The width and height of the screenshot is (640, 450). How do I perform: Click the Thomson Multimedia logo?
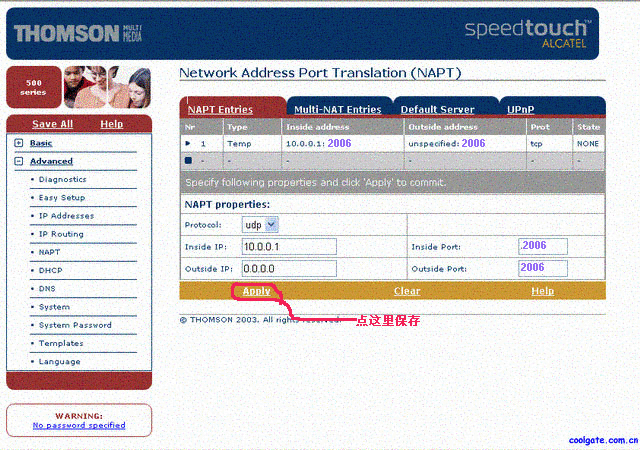78,34
